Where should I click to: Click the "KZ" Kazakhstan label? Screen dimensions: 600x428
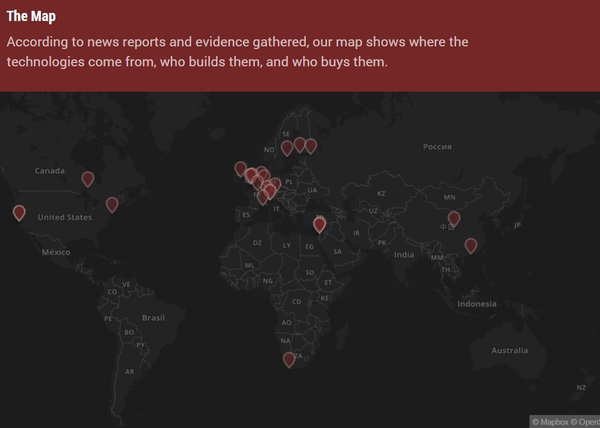381,194
